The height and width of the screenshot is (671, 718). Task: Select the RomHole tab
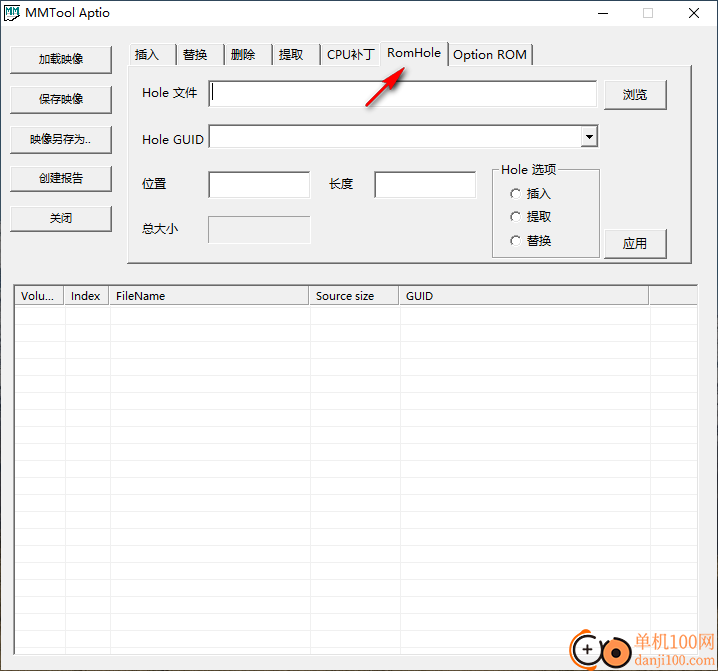(x=414, y=54)
